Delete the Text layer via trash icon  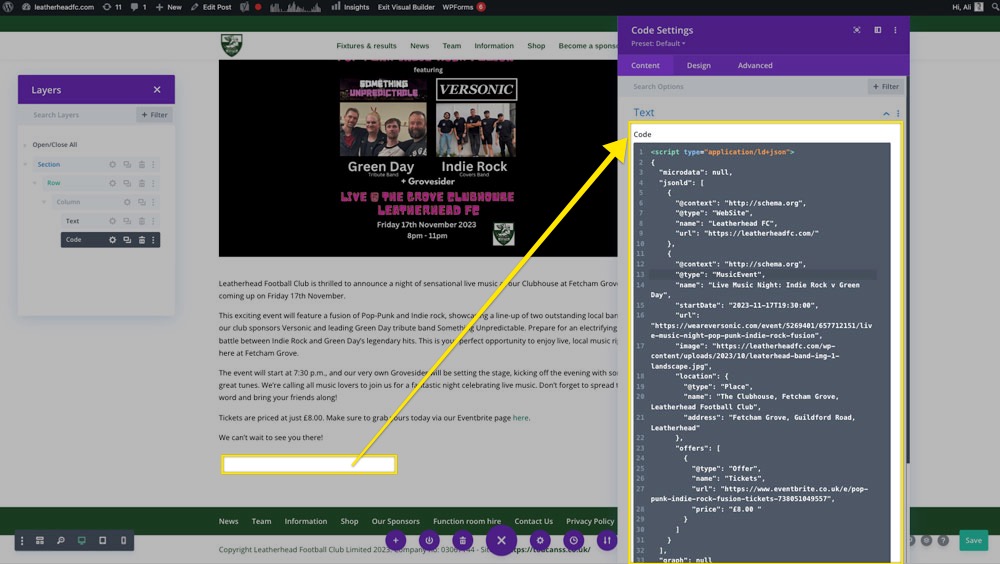coord(142,221)
